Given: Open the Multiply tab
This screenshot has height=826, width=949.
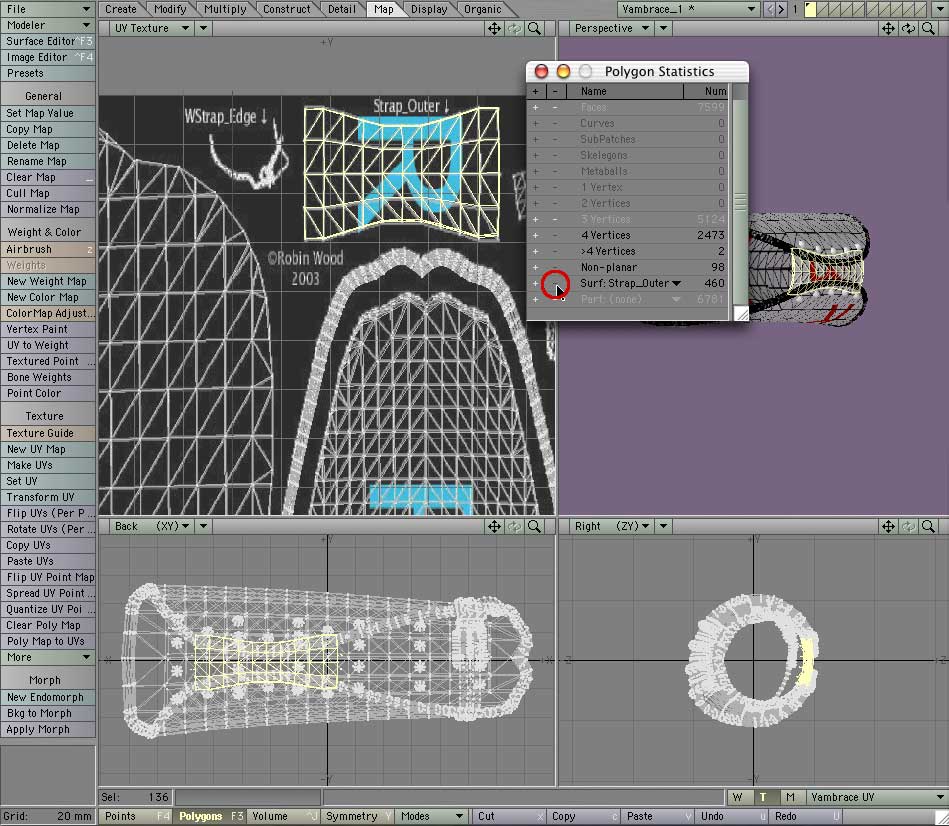Looking at the screenshot, I should click(225, 9).
